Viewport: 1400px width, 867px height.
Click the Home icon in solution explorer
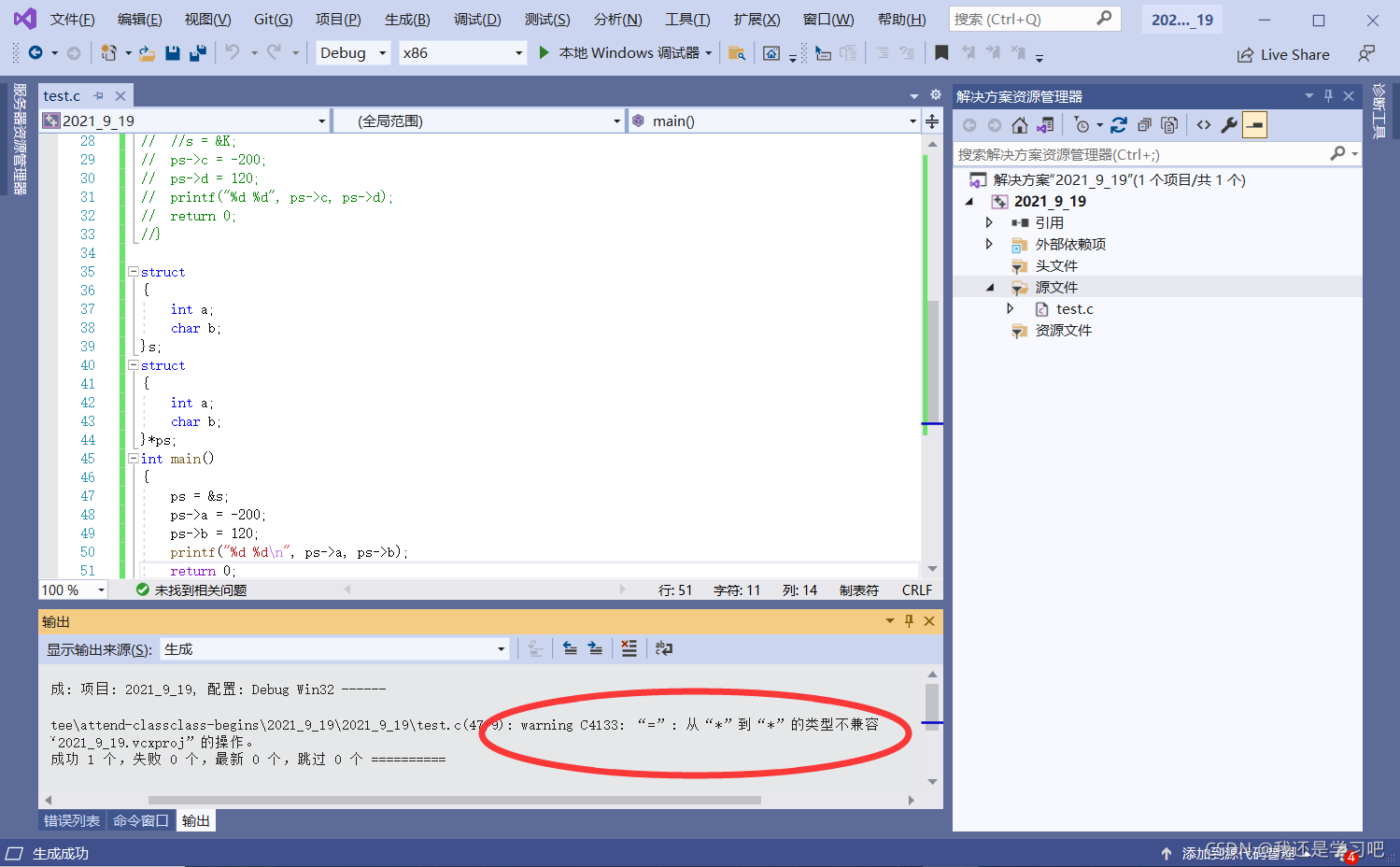point(1020,125)
